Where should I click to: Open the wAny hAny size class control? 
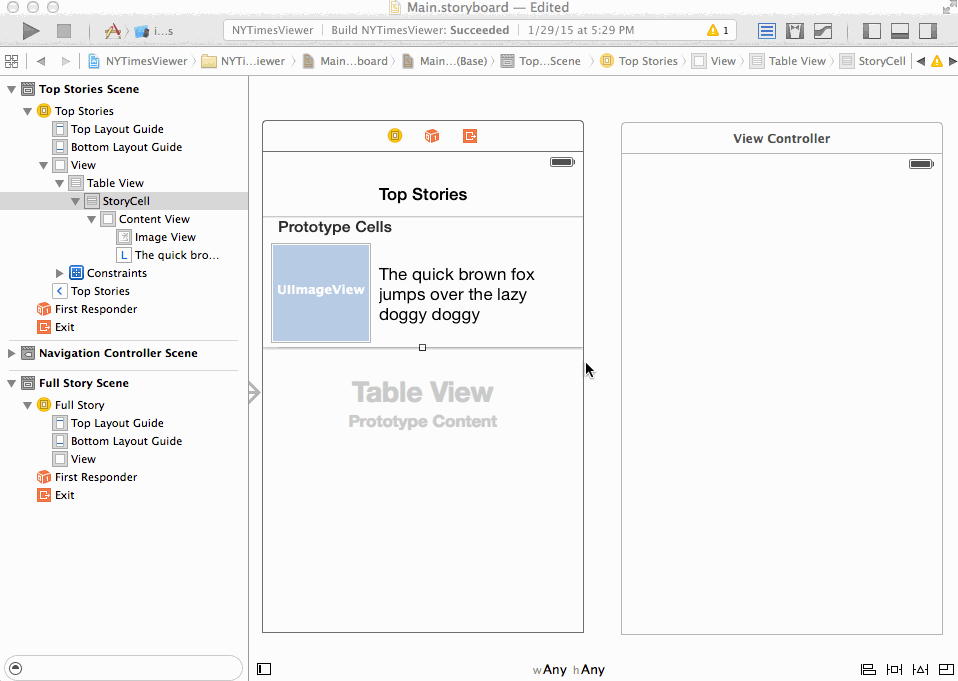[569, 669]
